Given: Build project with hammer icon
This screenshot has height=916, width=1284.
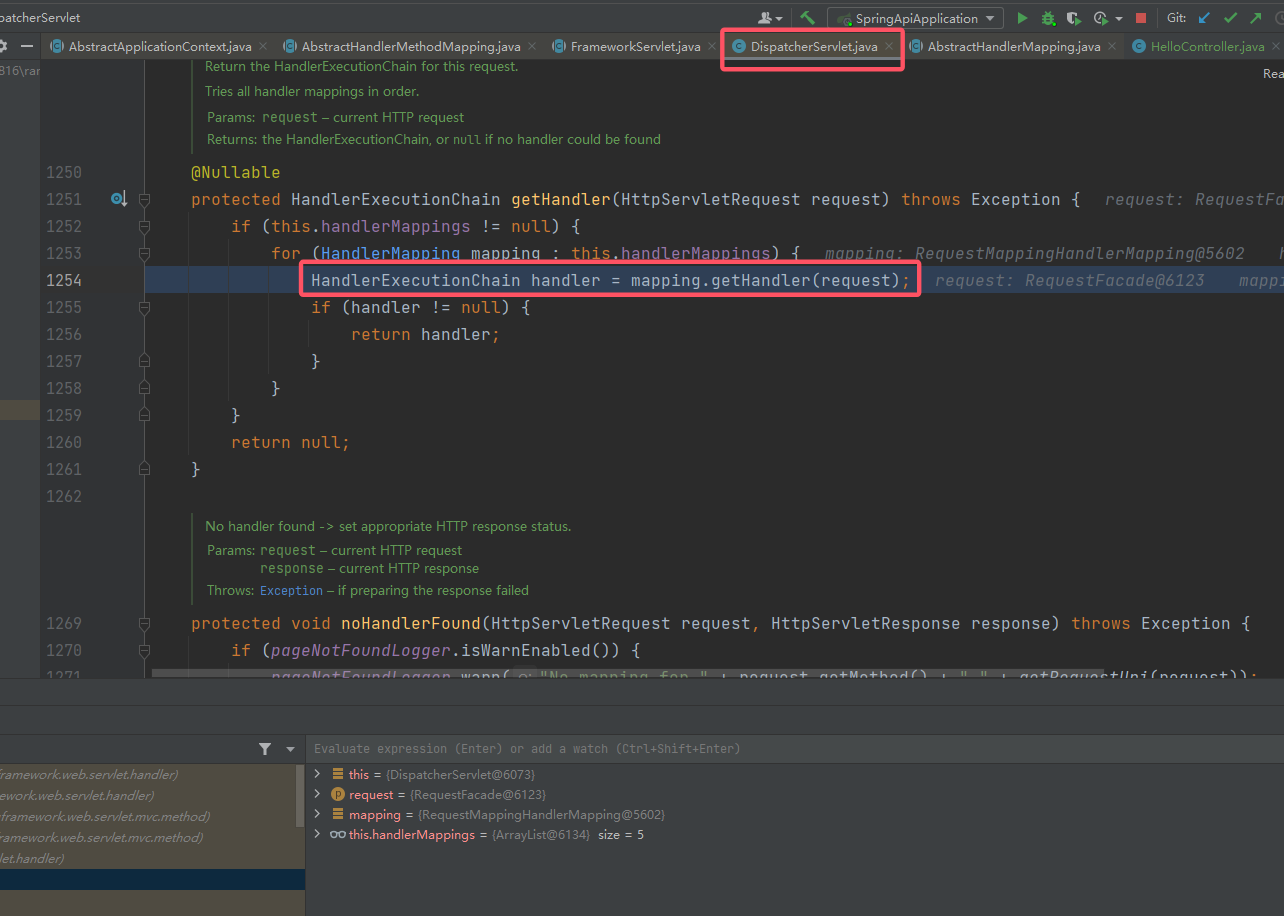Looking at the screenshot, I should tap(808, 18).
